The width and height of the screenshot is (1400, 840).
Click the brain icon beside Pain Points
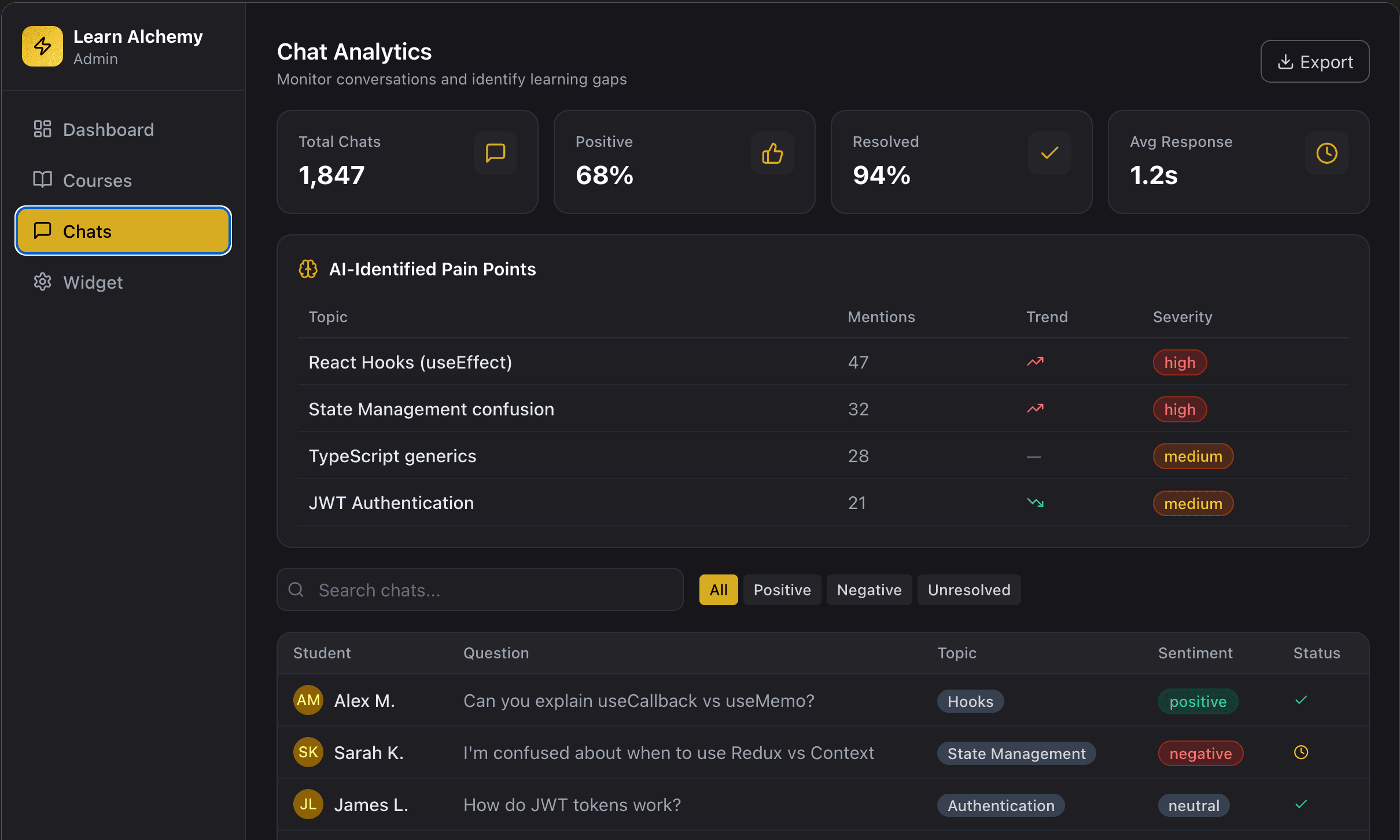point(308,269)
